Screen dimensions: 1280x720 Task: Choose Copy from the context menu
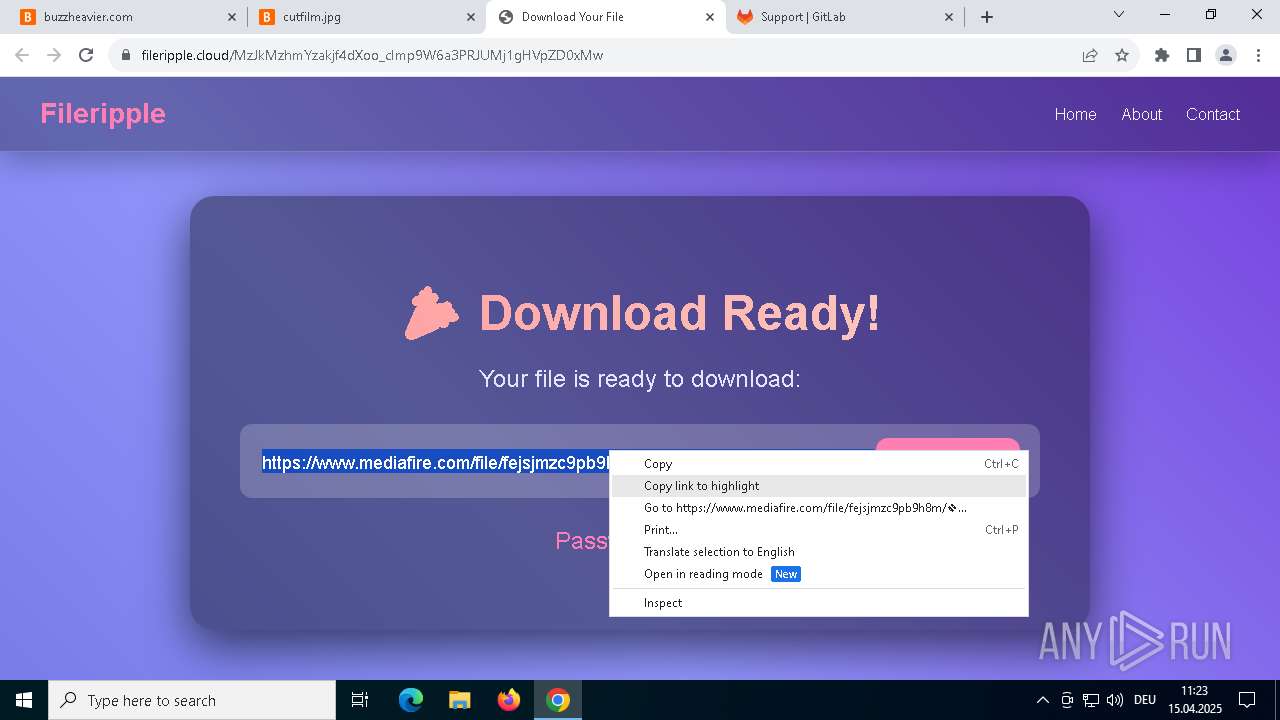pyautogui.click(x=819, y=464)
